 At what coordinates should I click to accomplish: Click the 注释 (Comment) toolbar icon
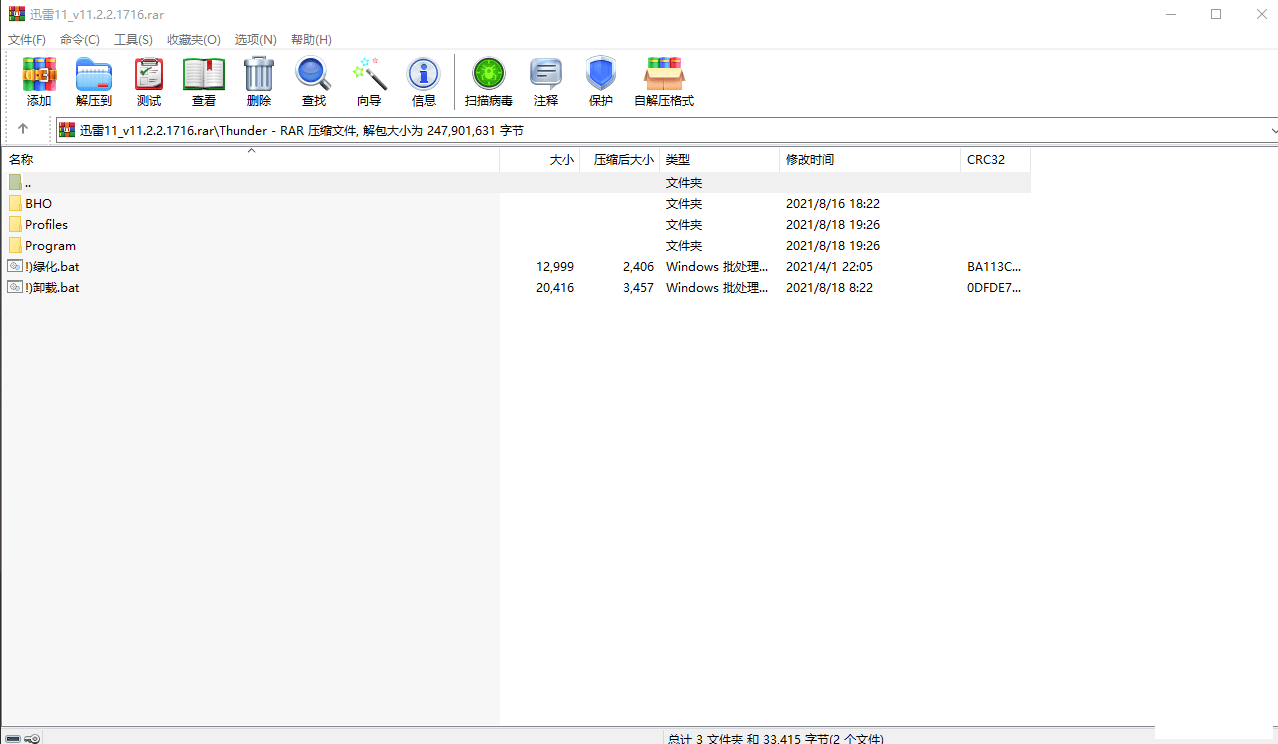546,75
